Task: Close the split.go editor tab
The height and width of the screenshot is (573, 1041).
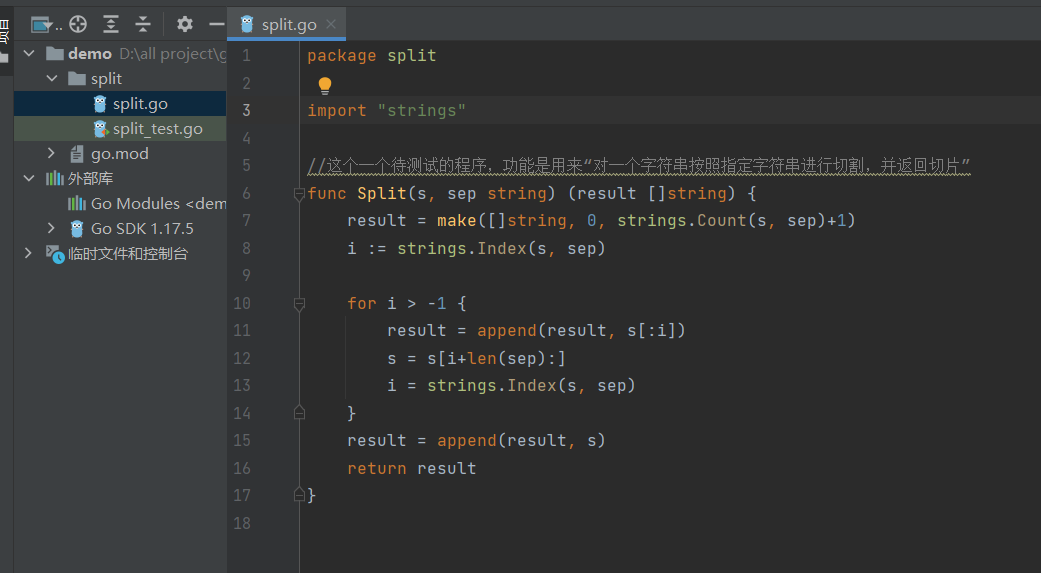Action: coord(332,25)
